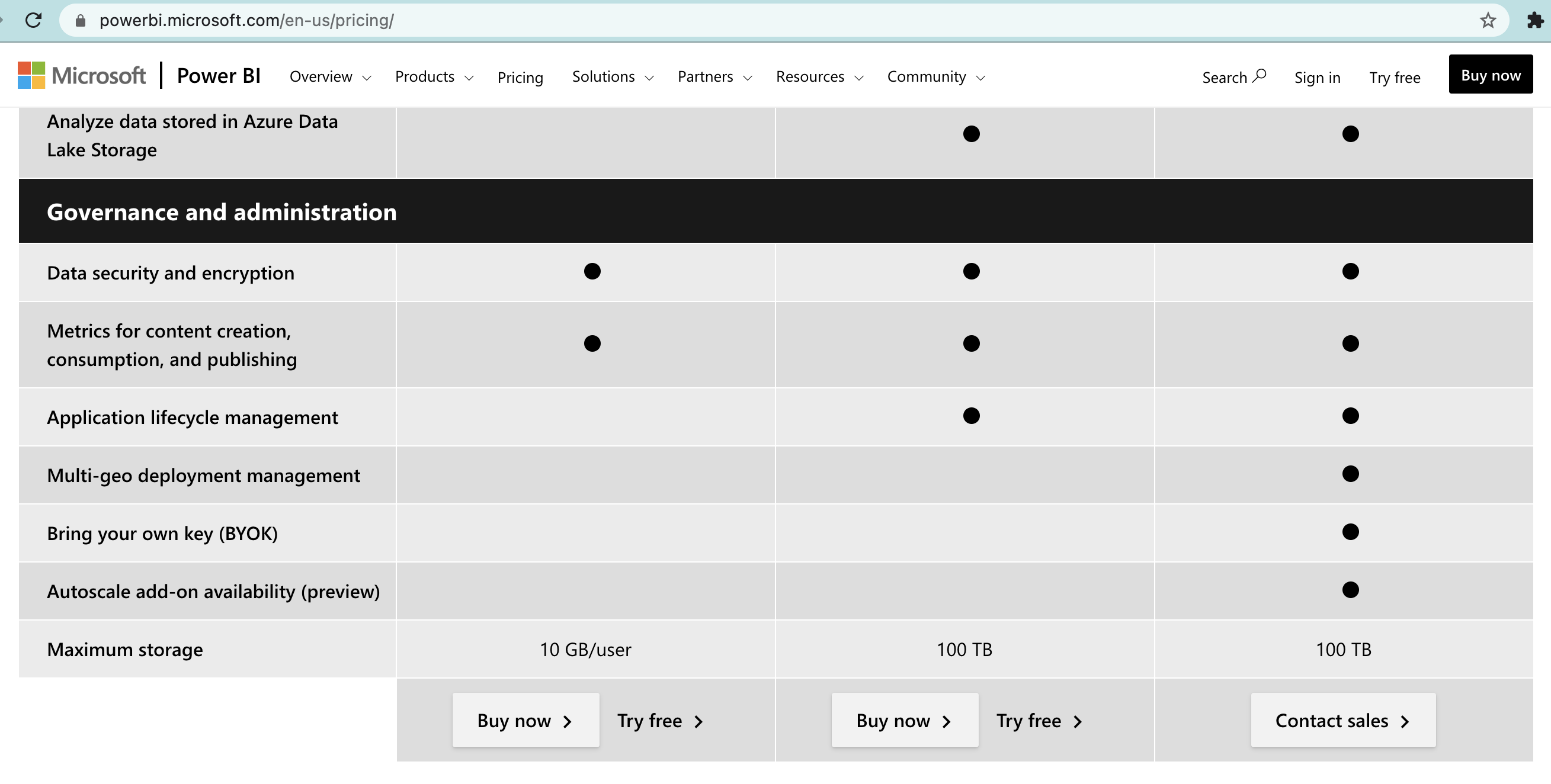Screen dimensions: 1551x784
Task: Click Try free in the second plan column
Action: [1039, 721]
